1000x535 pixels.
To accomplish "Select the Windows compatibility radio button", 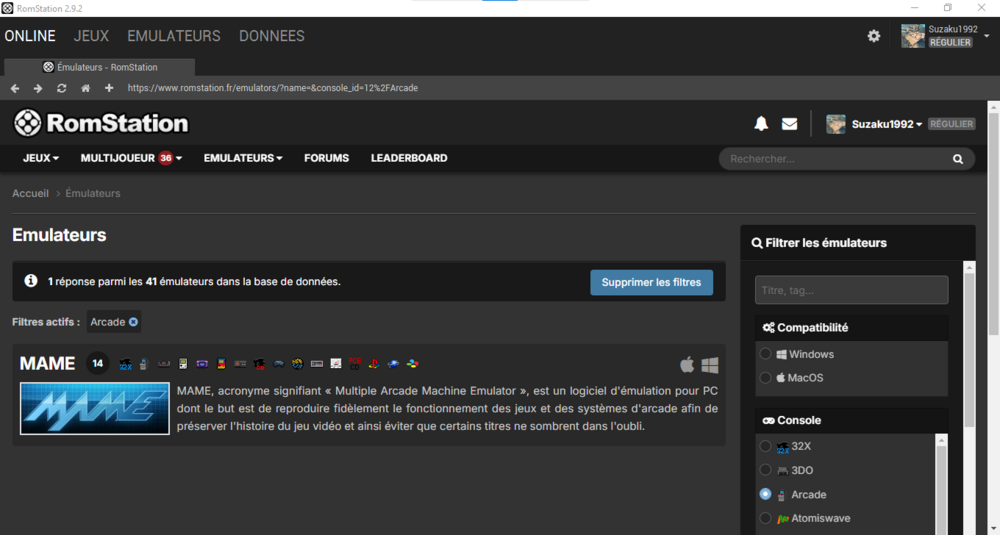I will [765, 353].
